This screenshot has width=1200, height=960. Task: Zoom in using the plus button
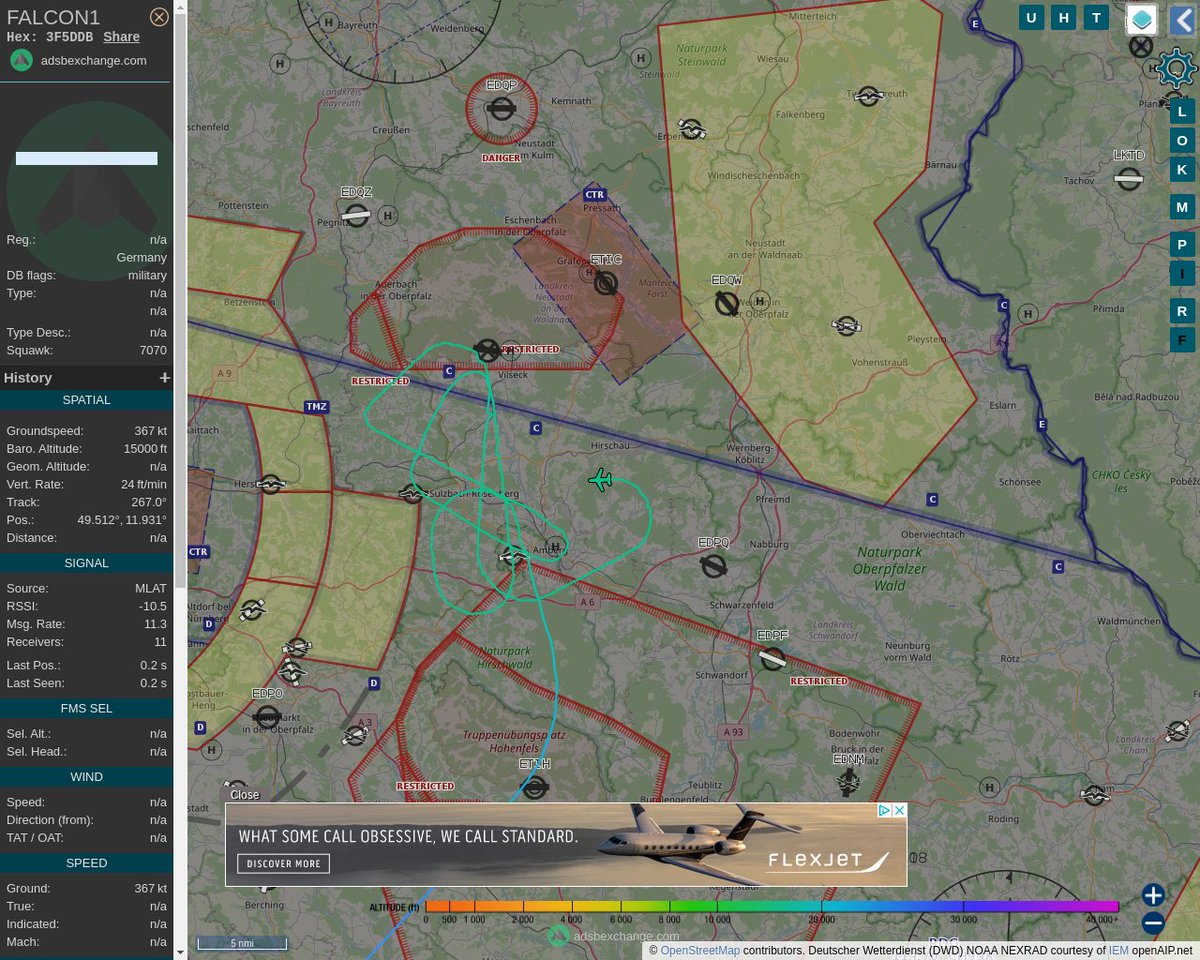pyautogui.click(x=1152, y=894)
